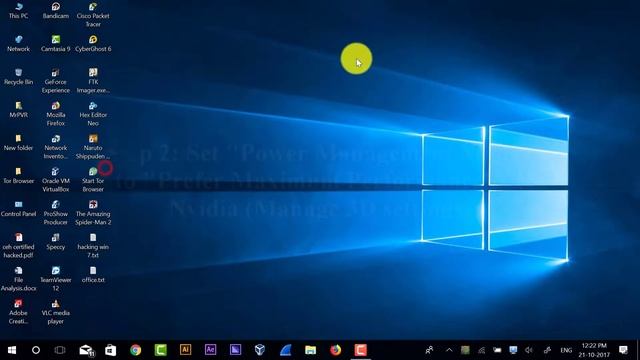Switch ENG input language indicator
The image size is (640, 360).
(x=566, y=350)
